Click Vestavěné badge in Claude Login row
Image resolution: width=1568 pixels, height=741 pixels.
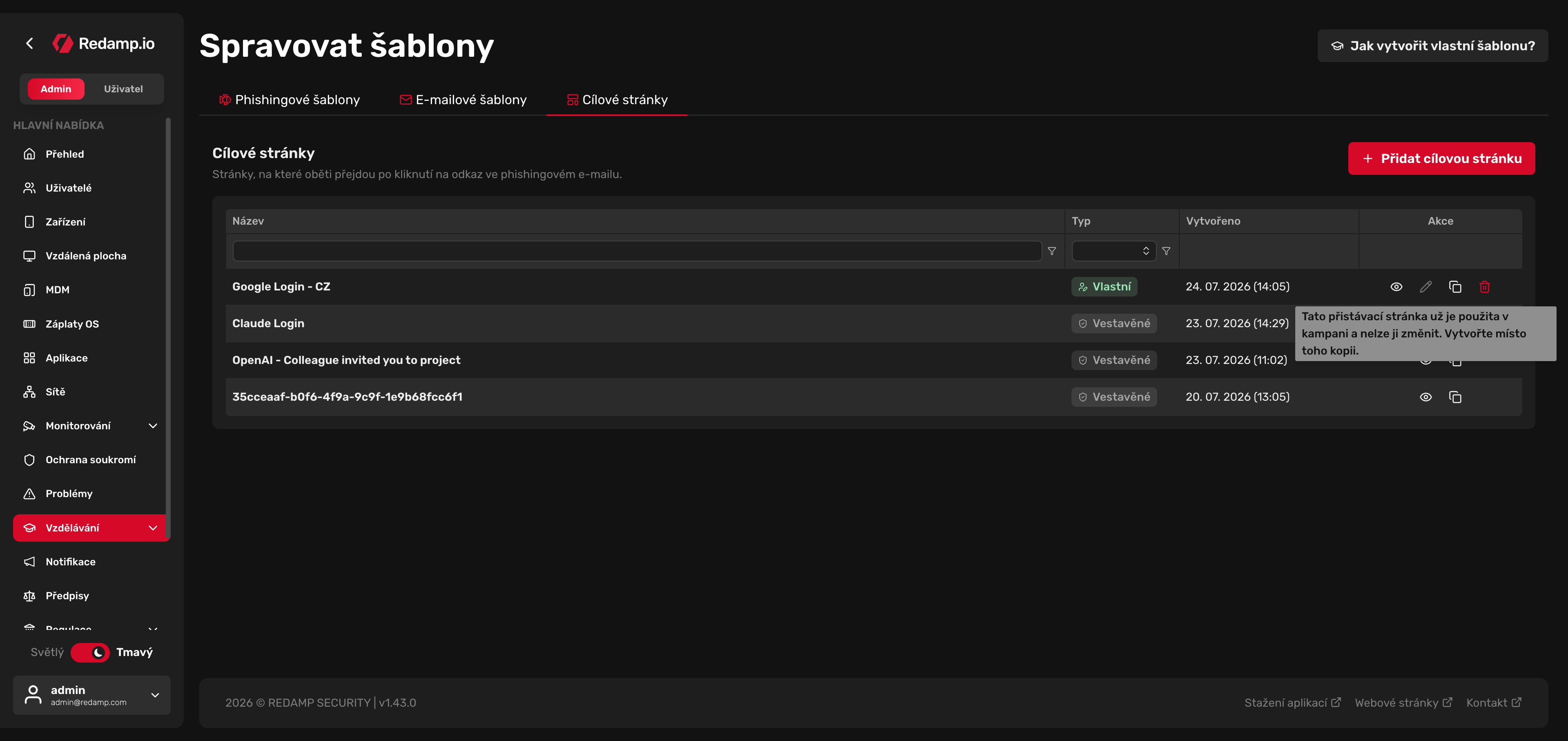pyautogui.click(x=1114, y=323)
